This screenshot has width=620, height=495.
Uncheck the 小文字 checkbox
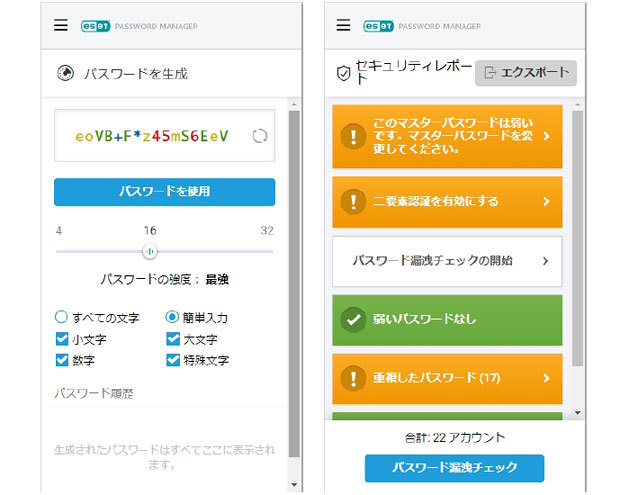(x=62, y=339)
